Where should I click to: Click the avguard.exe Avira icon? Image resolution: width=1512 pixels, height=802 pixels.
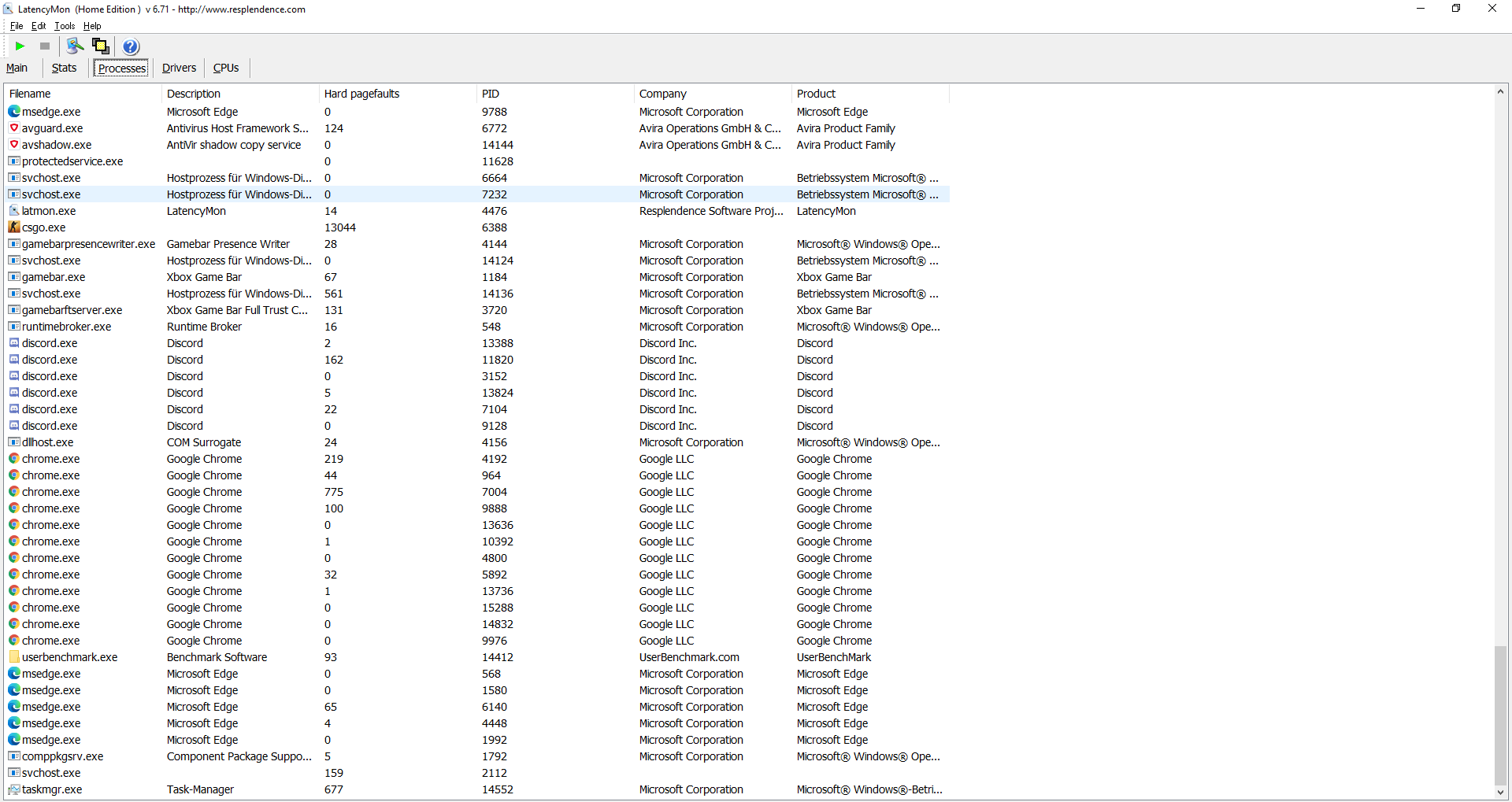(14, 128)
